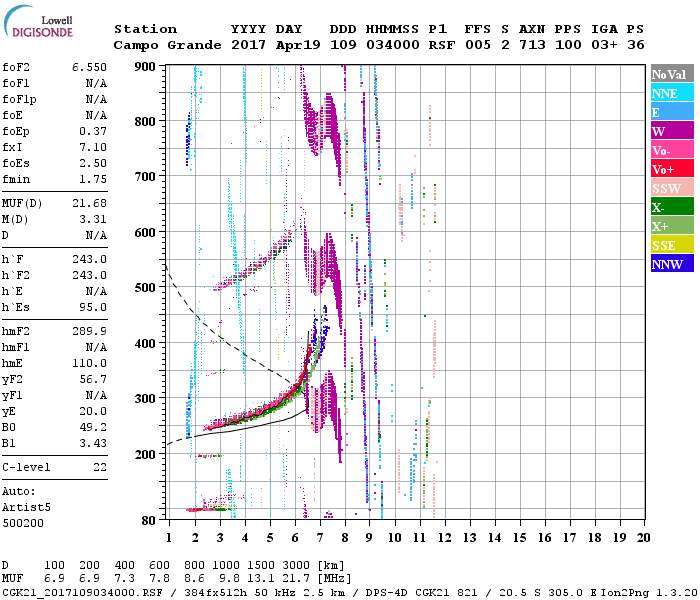Click the yF2 value 56.7
Viewport: 700px width, 600px height.
point(93,379)
